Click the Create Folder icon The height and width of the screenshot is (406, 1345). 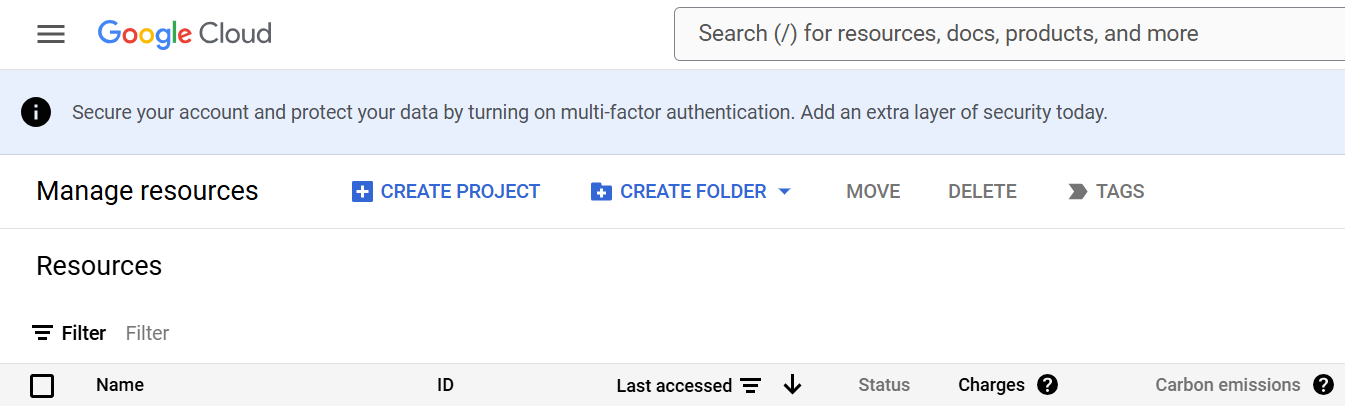click(x=601, y=192)
